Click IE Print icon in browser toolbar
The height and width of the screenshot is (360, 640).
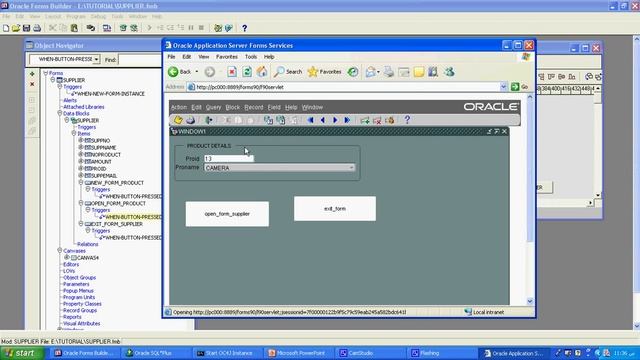pos(389,72)
